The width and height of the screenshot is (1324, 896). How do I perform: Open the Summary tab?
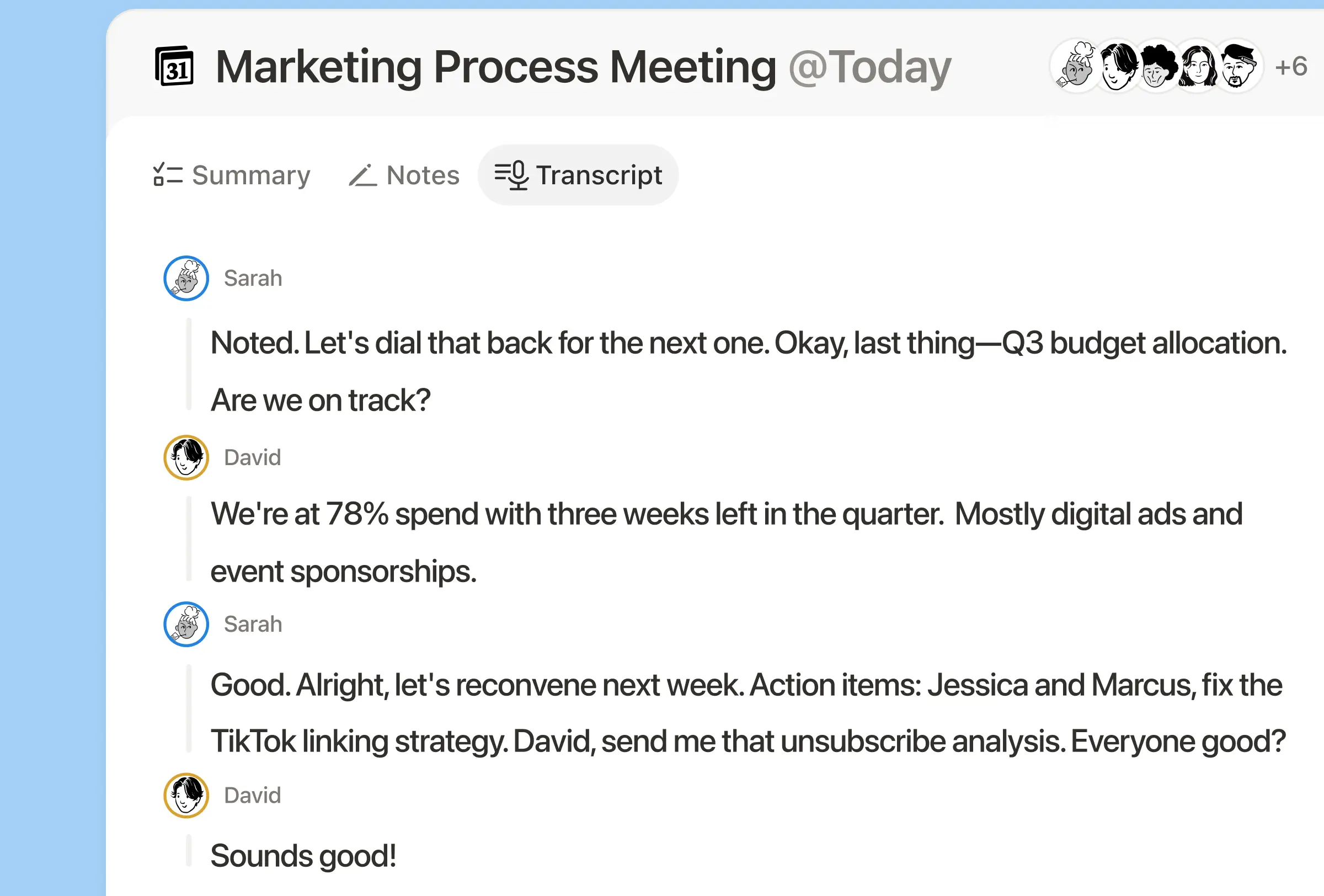232,175
